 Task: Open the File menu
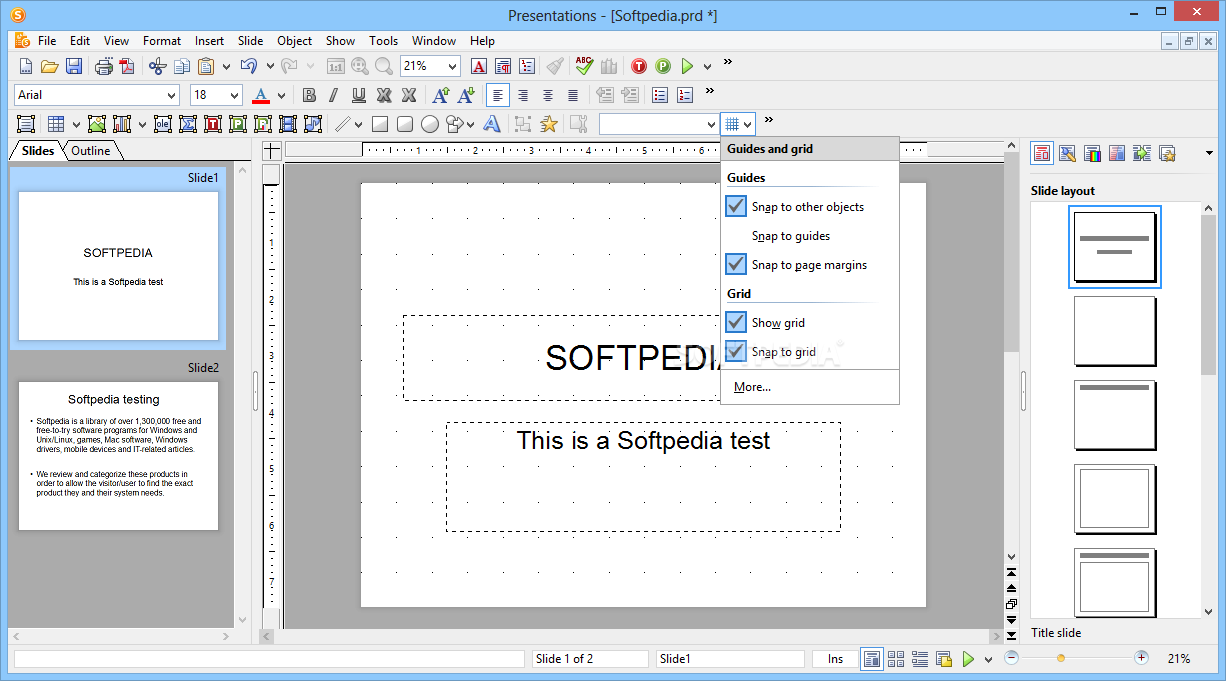pos(47,41)
